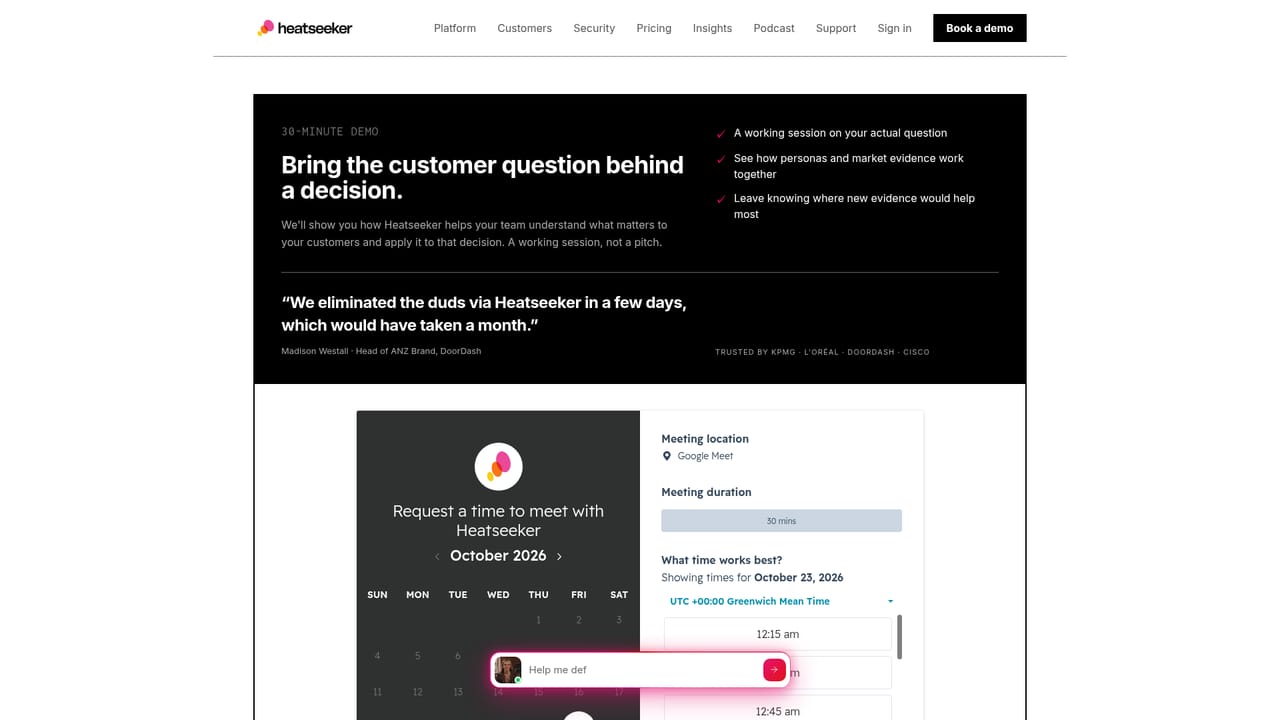Click the "TRUSTED BY KPMG" line

point(822,352)
